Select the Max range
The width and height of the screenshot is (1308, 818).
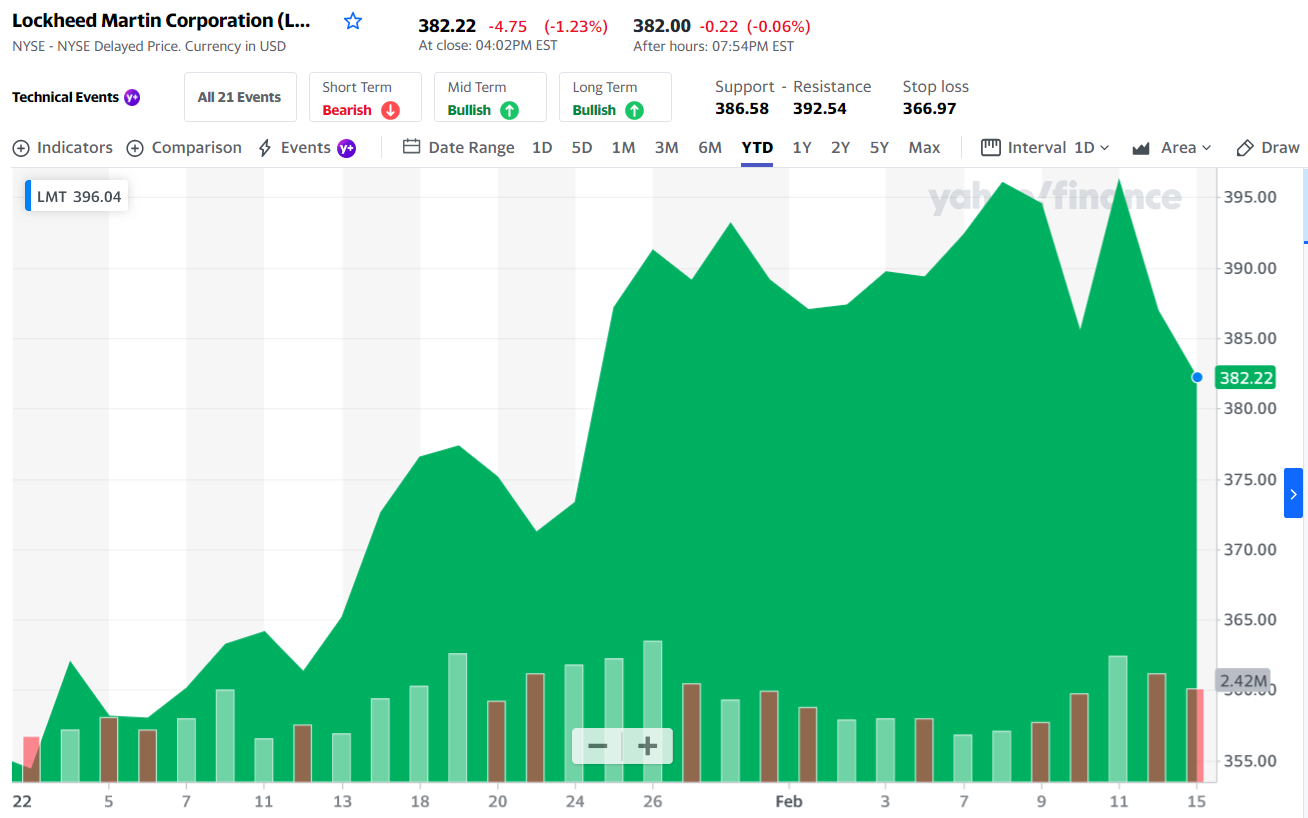tap(924, 148)
